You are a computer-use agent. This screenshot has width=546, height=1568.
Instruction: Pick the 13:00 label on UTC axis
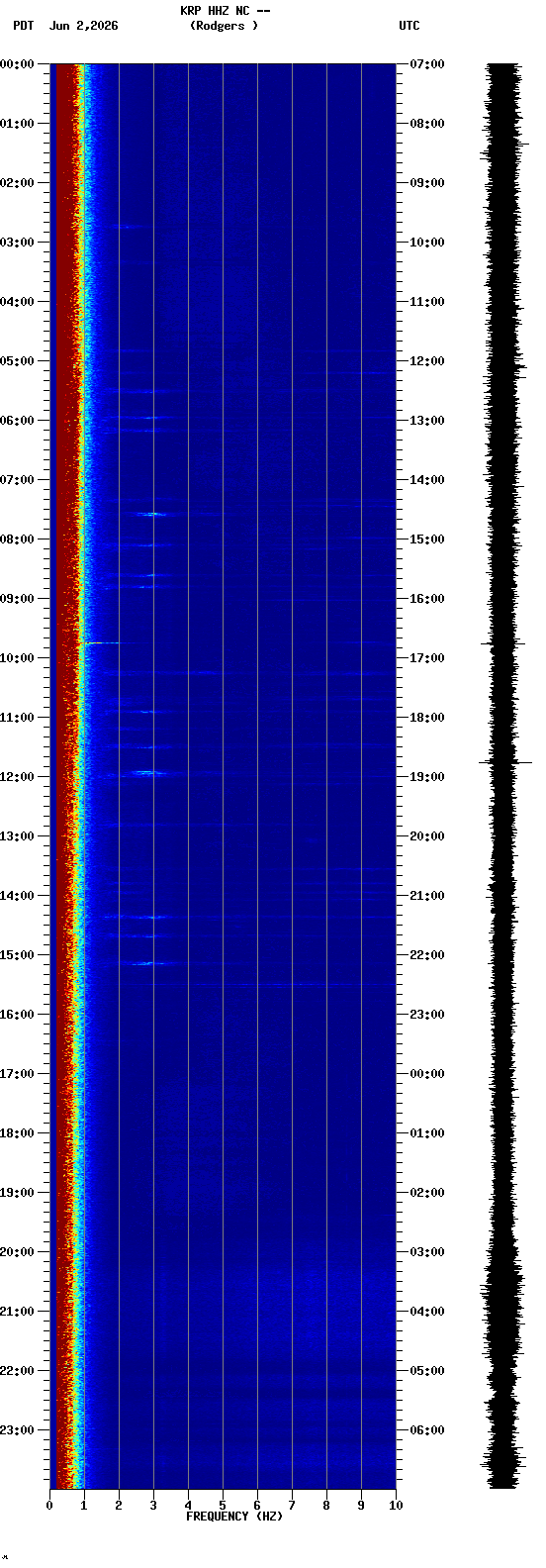click(427, 421)
